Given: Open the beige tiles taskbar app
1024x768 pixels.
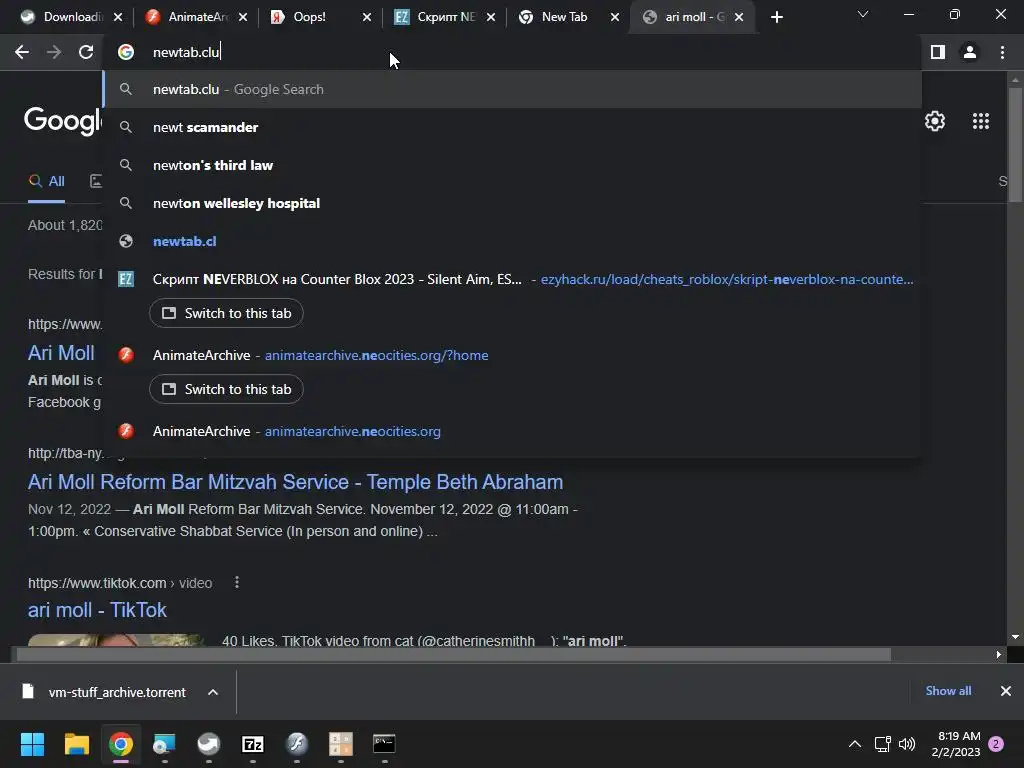Looking at the screenshot, I should [340, 744].
